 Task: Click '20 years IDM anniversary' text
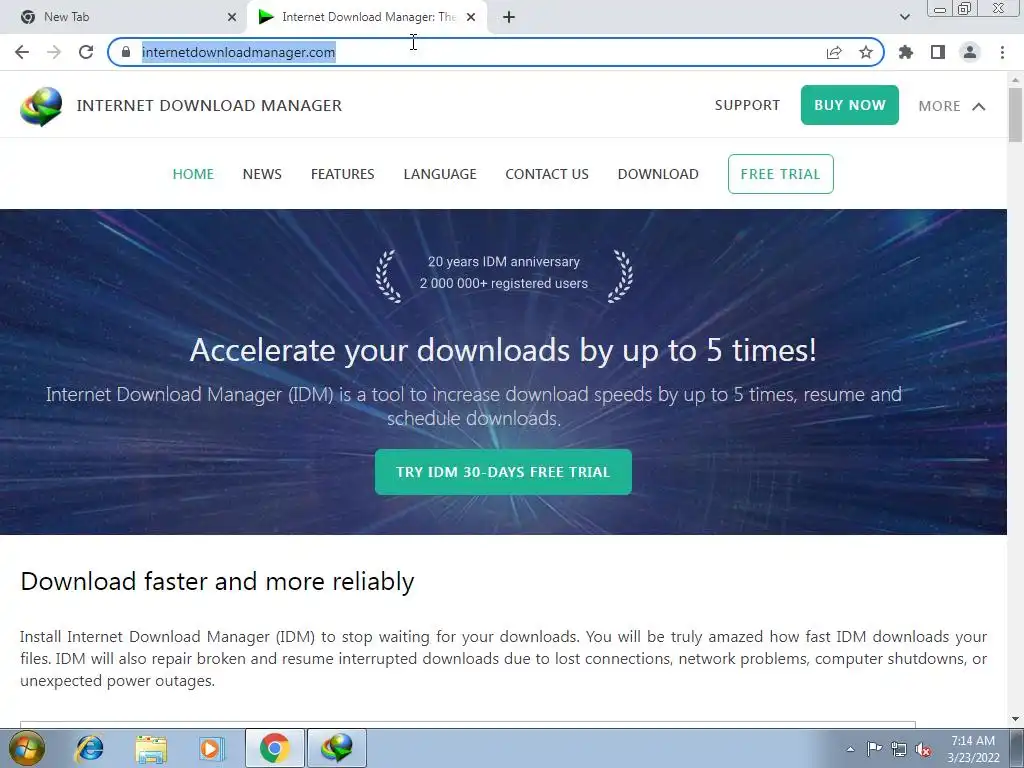click(504, 261)
